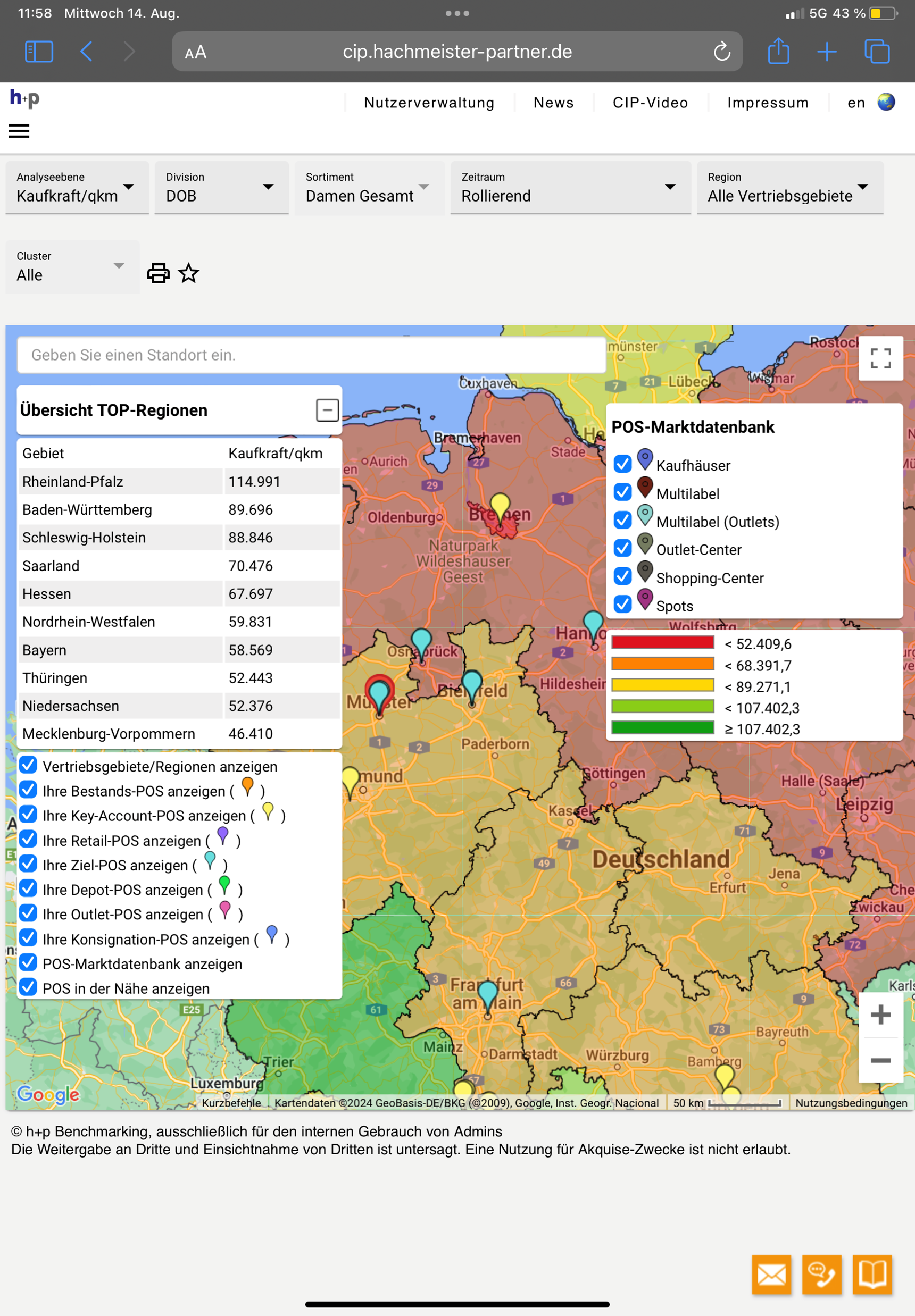The height and width of the screenshot is (1316, 915).
Task: Click the print icon
Action: point(158,273)
